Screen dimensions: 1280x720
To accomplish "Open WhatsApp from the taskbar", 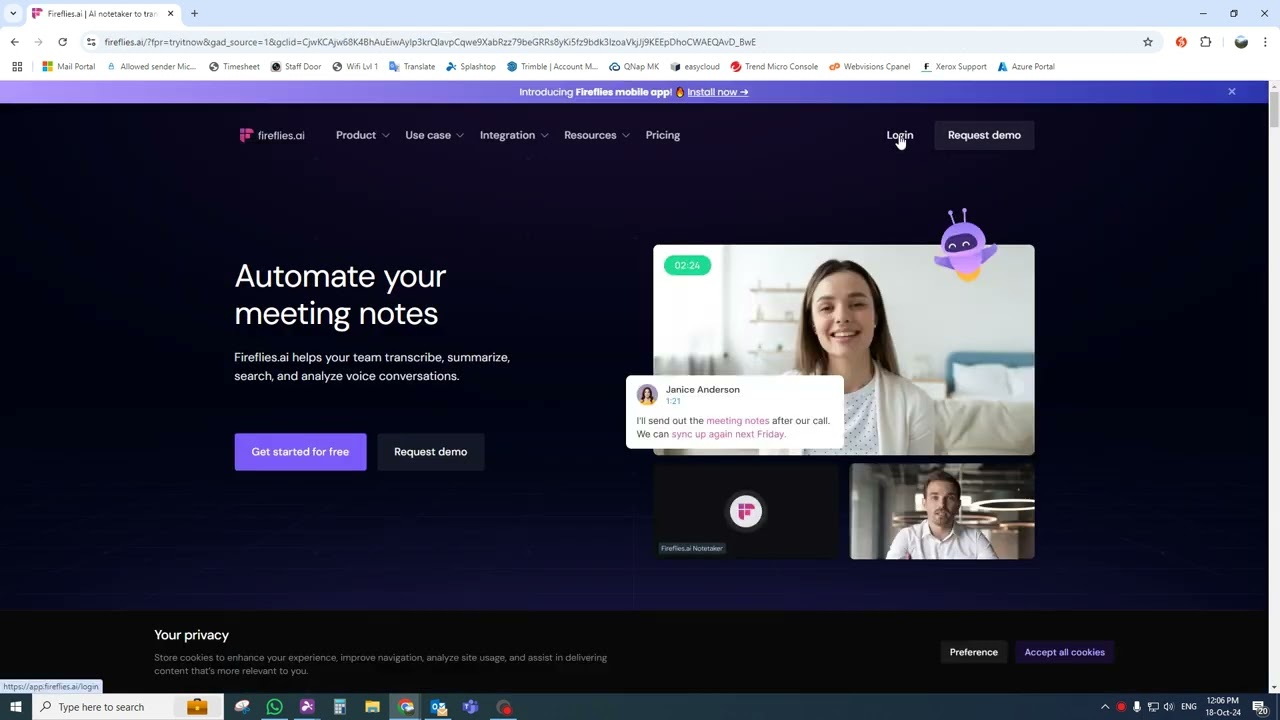I will click(274, 707).
